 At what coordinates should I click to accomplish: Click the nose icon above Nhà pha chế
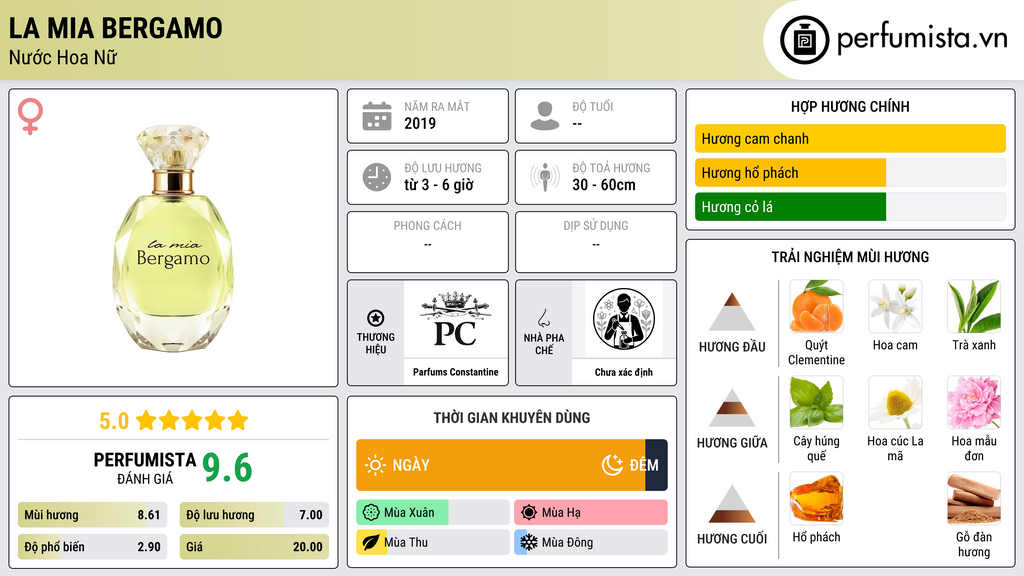tap(543, 318)
